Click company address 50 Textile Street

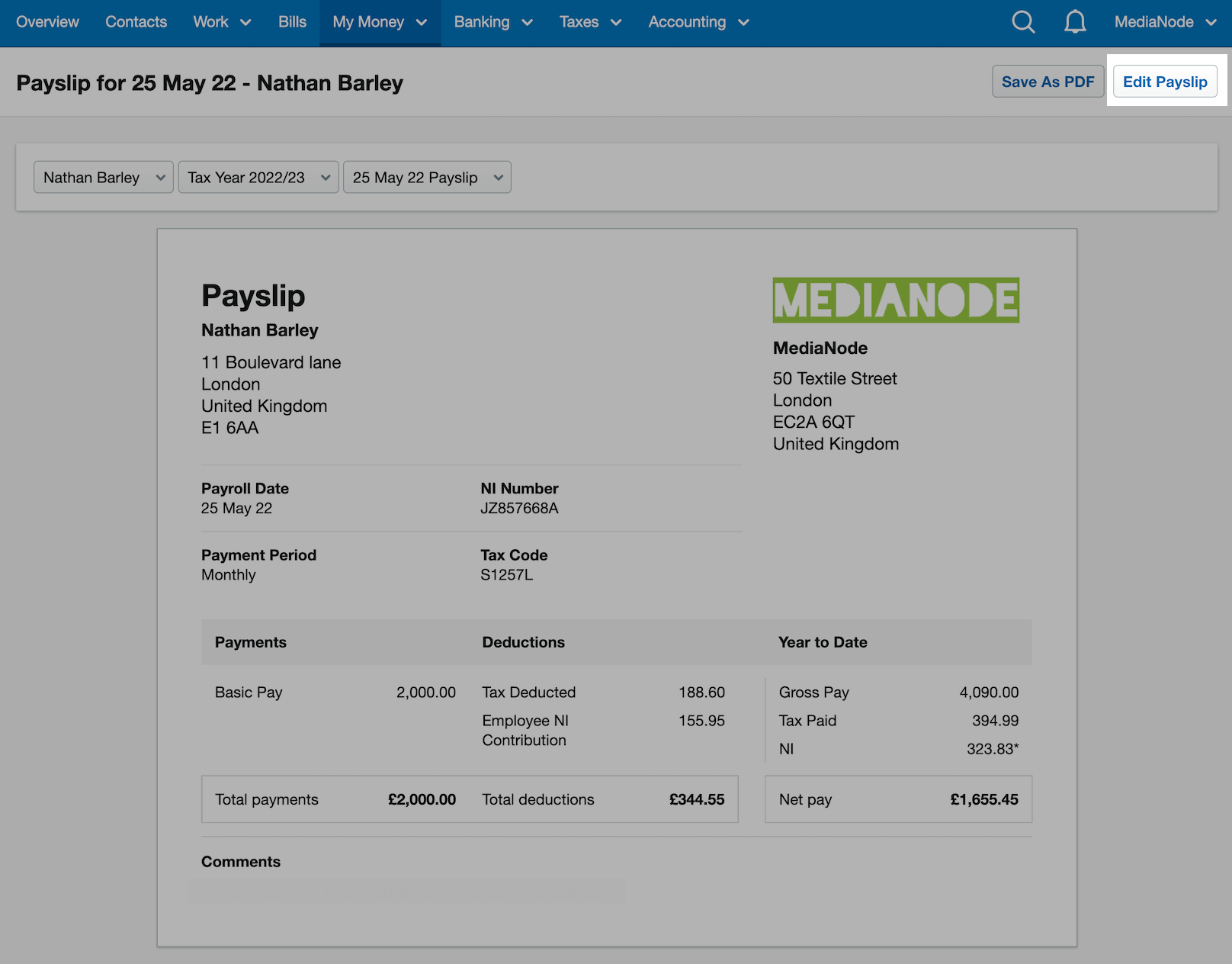(835, 379)
